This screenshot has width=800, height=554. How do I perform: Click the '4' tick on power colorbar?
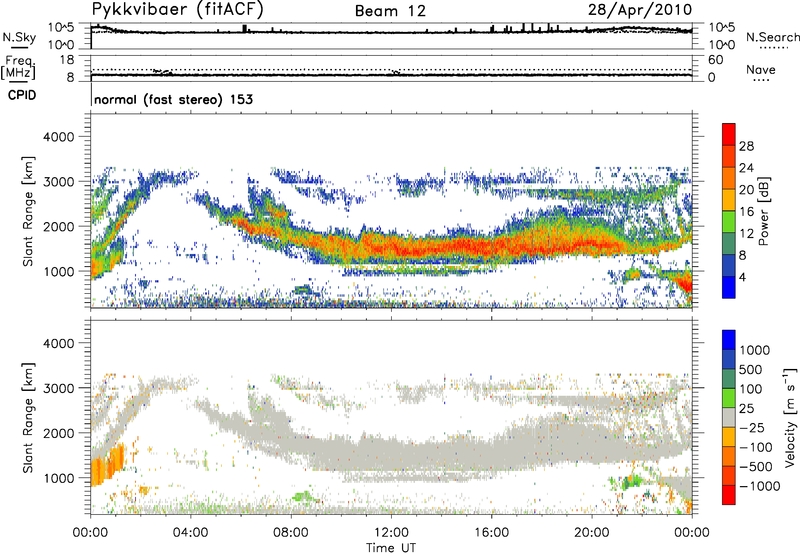pyautogui.click(x=742, y=277)
